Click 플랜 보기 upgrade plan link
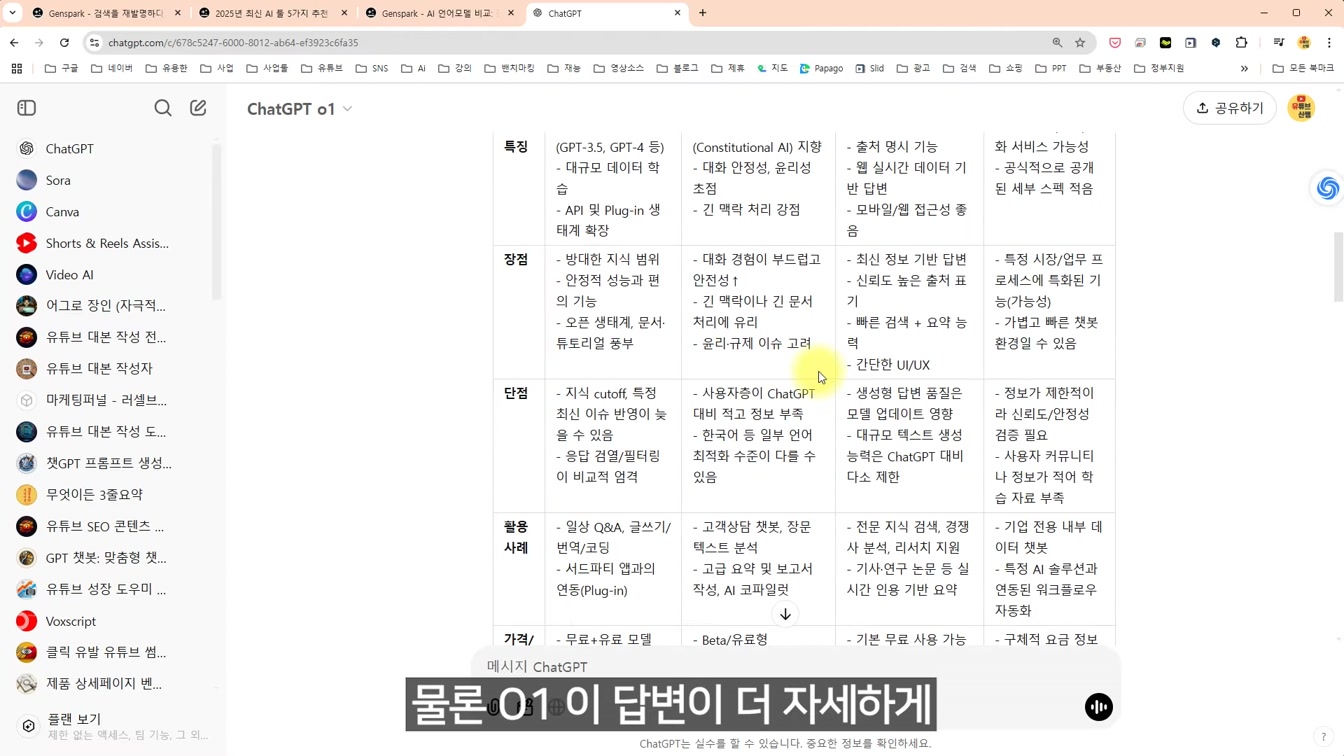 [112, 726]
